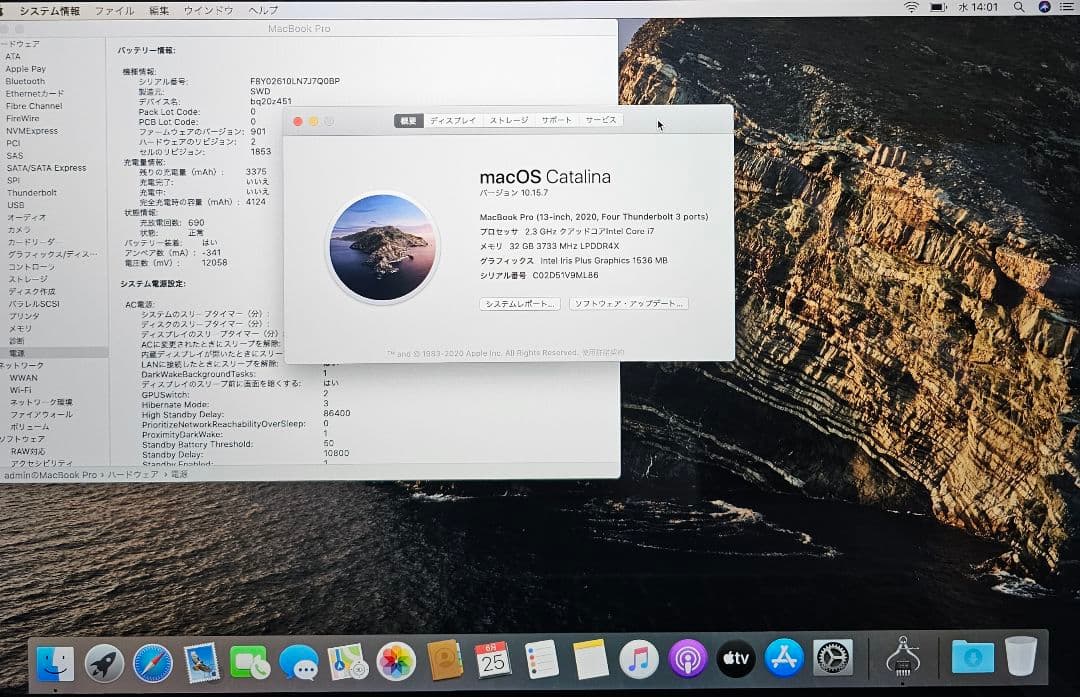Open System Preferences from the Dock
Viewport: 1080px width, 697px height.
point(831,658)
